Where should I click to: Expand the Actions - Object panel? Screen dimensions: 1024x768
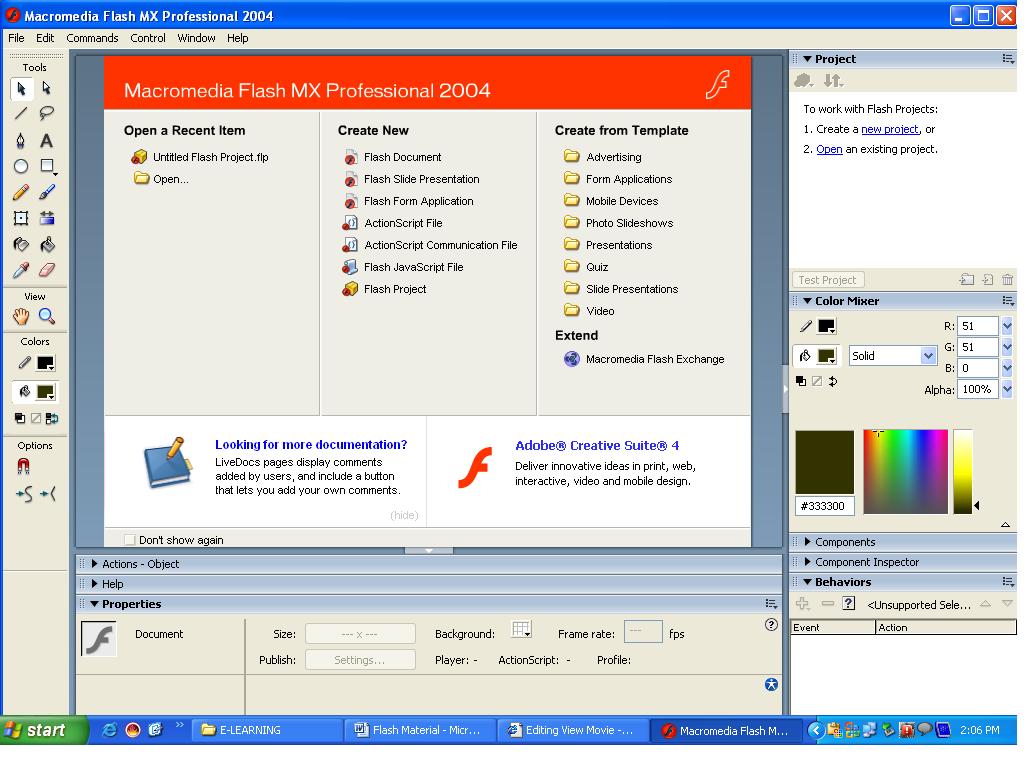(95, 564)
